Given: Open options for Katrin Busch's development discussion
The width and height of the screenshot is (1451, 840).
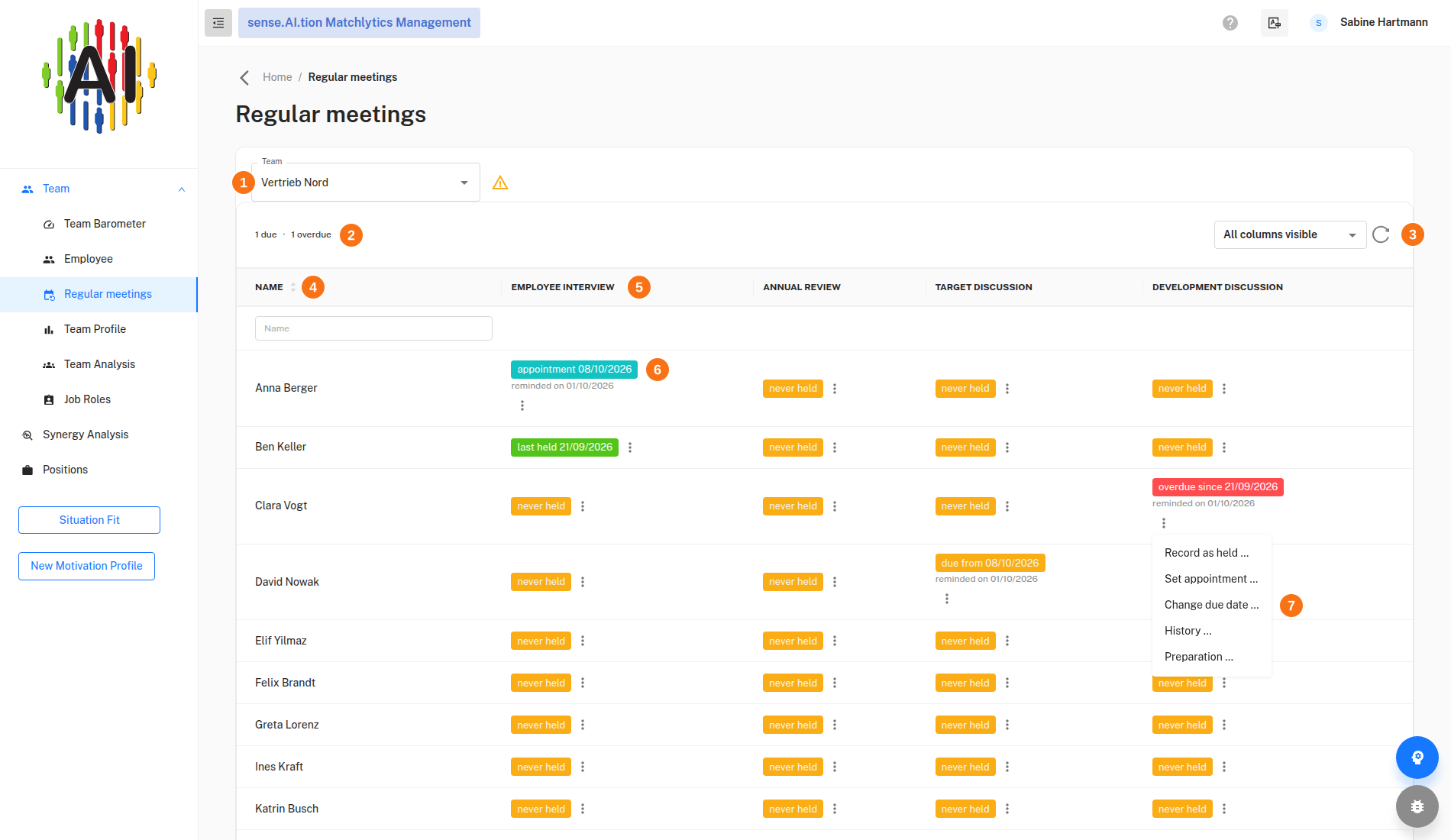Looking at the screenshot, I should (x=1224, y=809).
